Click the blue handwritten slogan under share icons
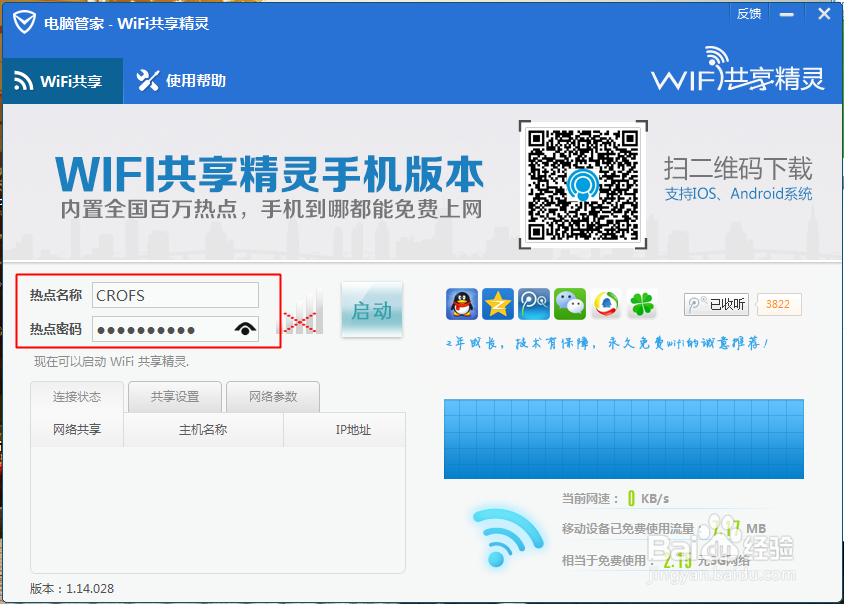Image resolution: width=844 pixels, height=604 pixels. 607,343
